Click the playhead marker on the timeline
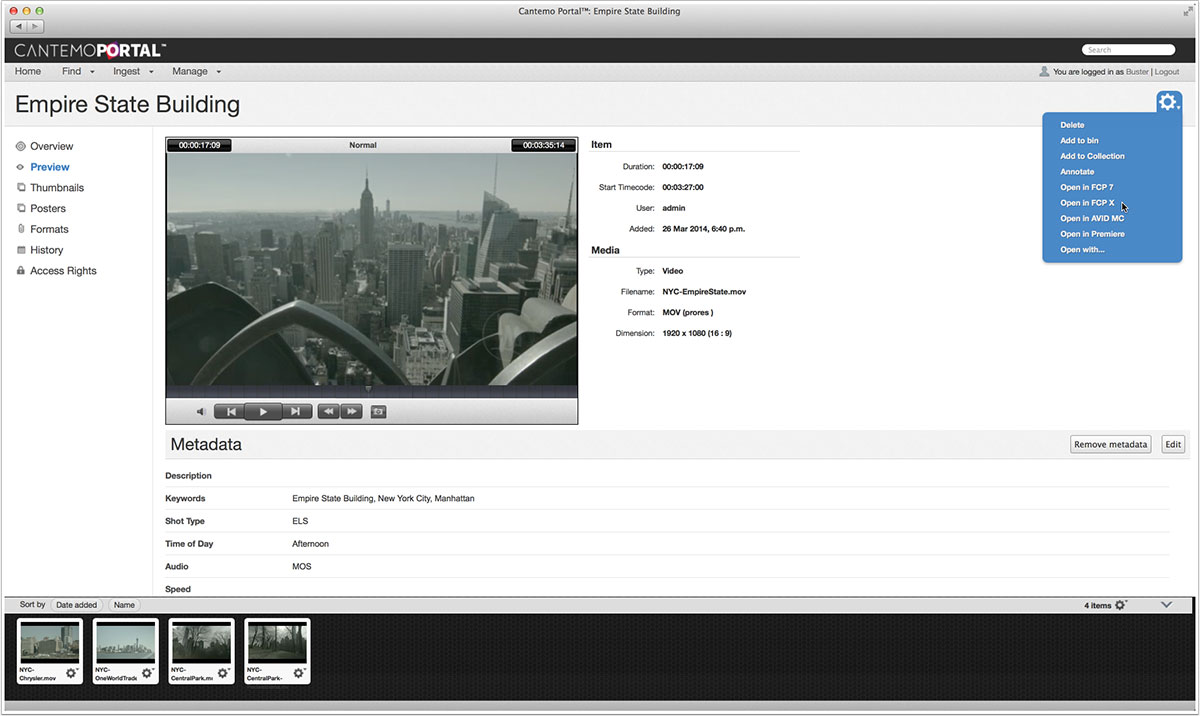The width and height of the screenshot is (1200, 716). pos(367,388)
